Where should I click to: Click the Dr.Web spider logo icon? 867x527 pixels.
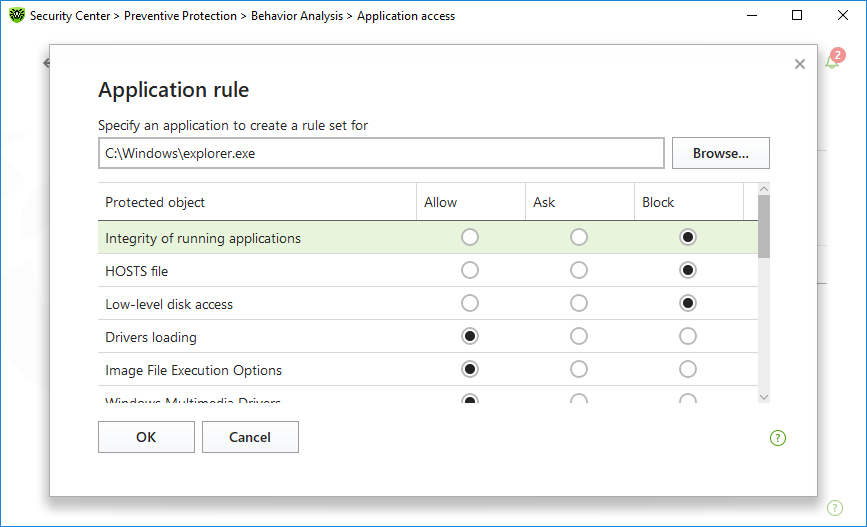pyautogui.click(x=17, y=15)
